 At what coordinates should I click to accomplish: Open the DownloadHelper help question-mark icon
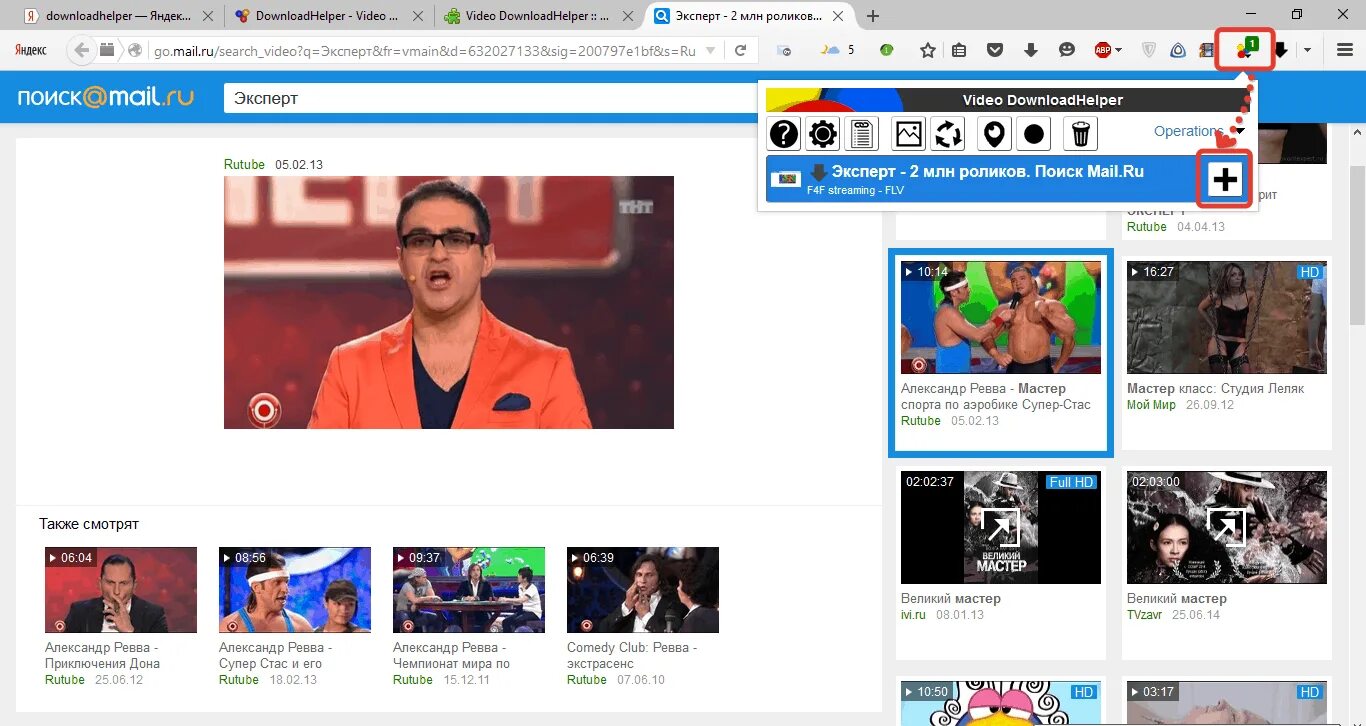(x=784, y=133)
